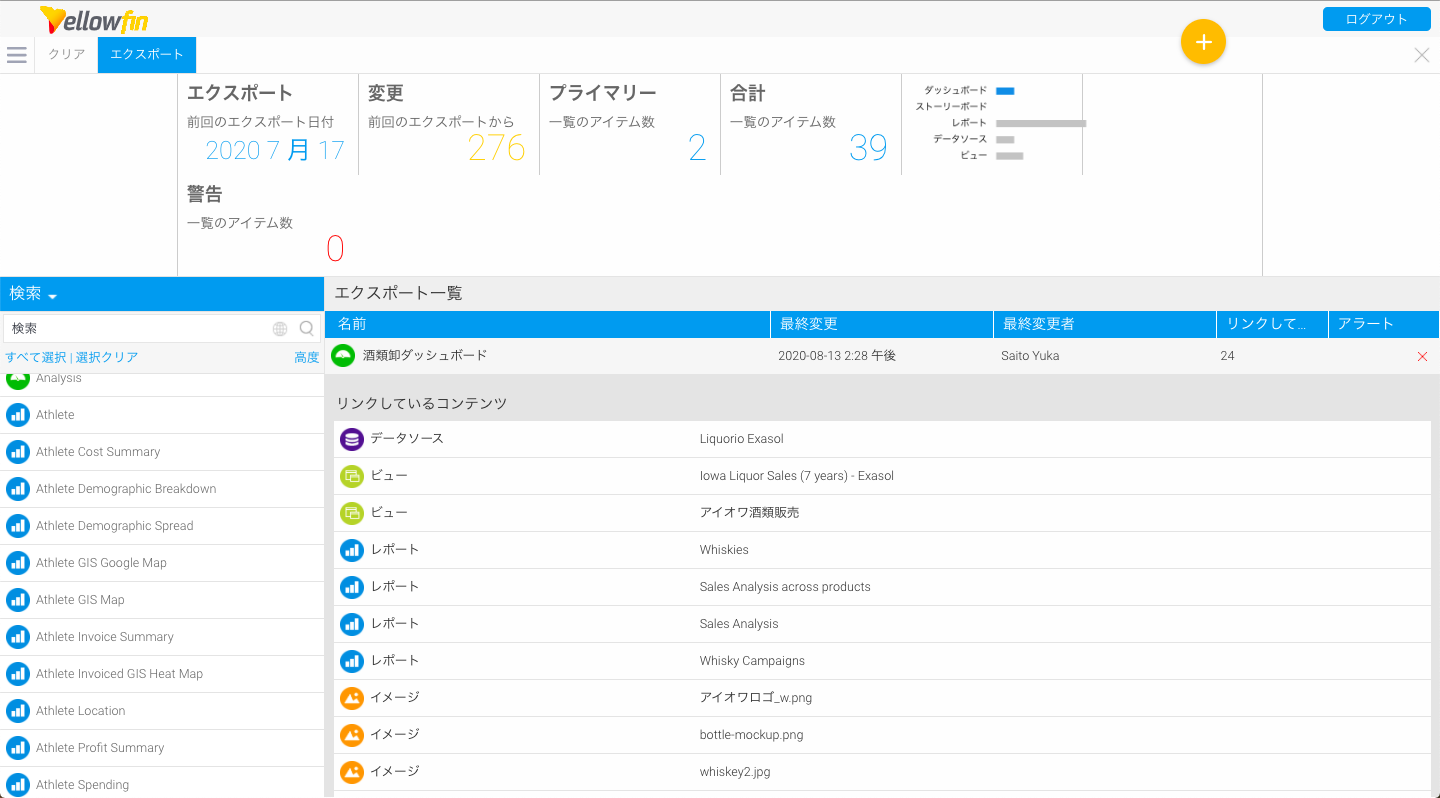Expand the 検索 dropdown arrow
The height and width of the screenshot is (798, 1440).
pyautogui.click(x=52, y=296)
